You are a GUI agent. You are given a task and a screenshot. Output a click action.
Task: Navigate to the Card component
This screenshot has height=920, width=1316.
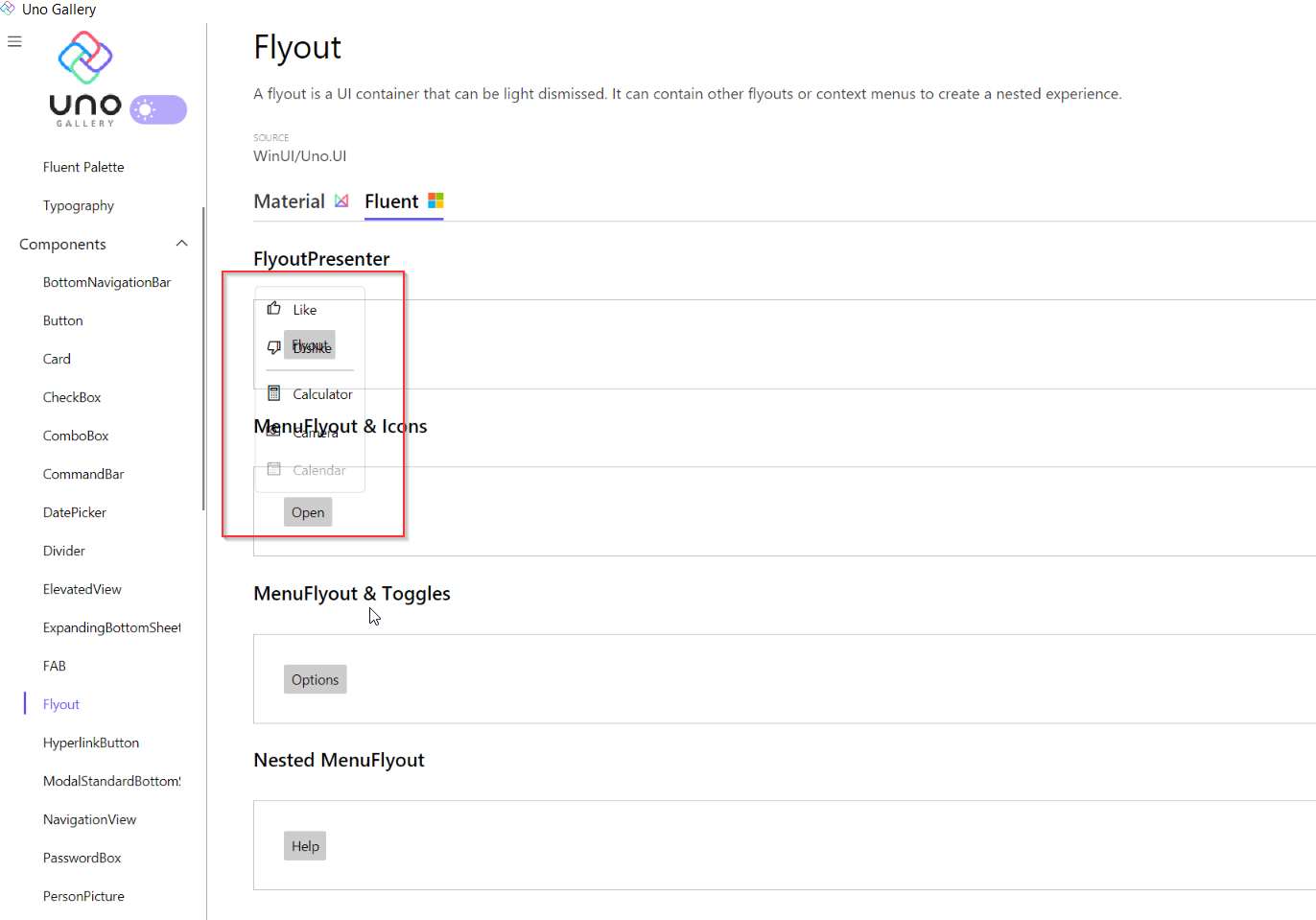(x=57, y=359)
